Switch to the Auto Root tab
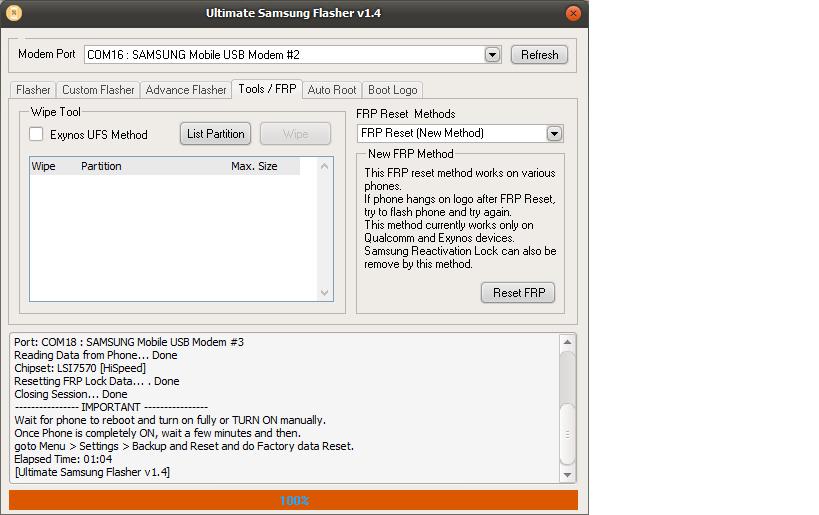 [x=332, y=90]
